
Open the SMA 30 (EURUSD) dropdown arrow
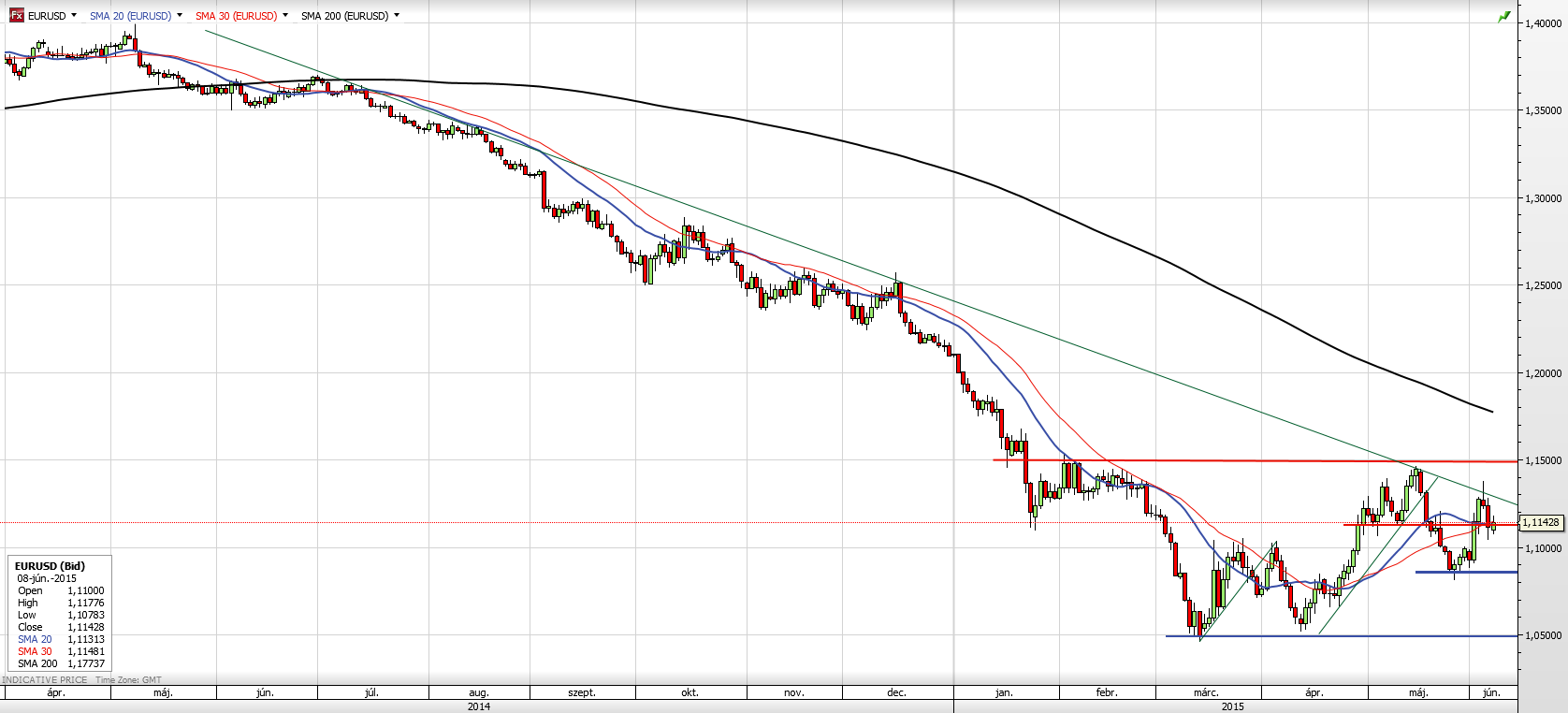(x=285, y=16)
